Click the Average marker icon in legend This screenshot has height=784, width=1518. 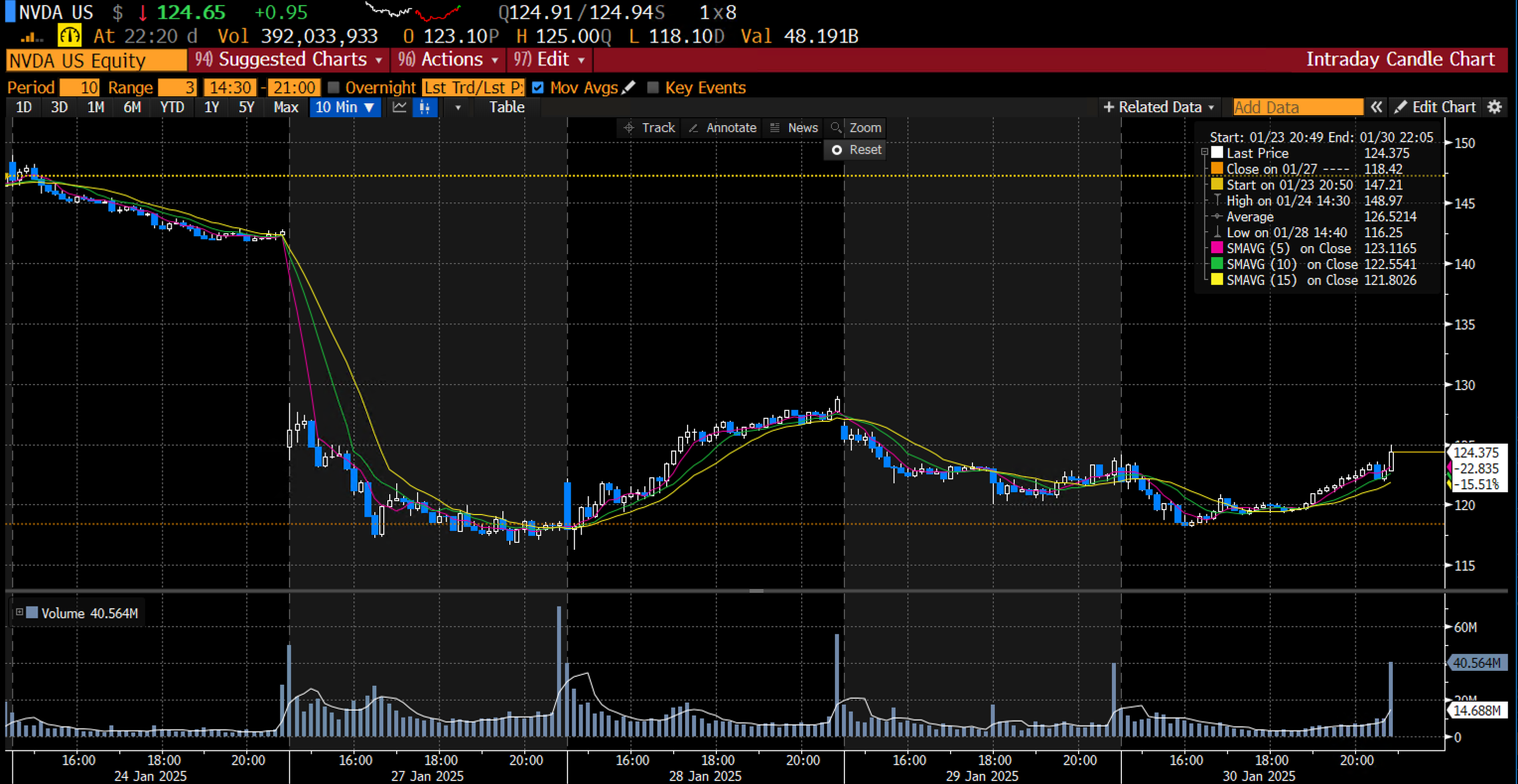click(x=1216, y=216)
